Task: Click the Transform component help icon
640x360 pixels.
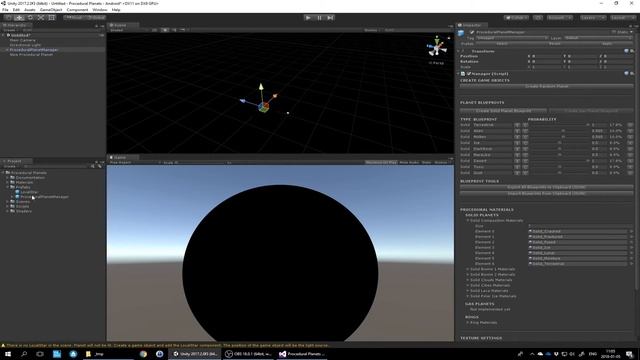Action: (626, 51)
